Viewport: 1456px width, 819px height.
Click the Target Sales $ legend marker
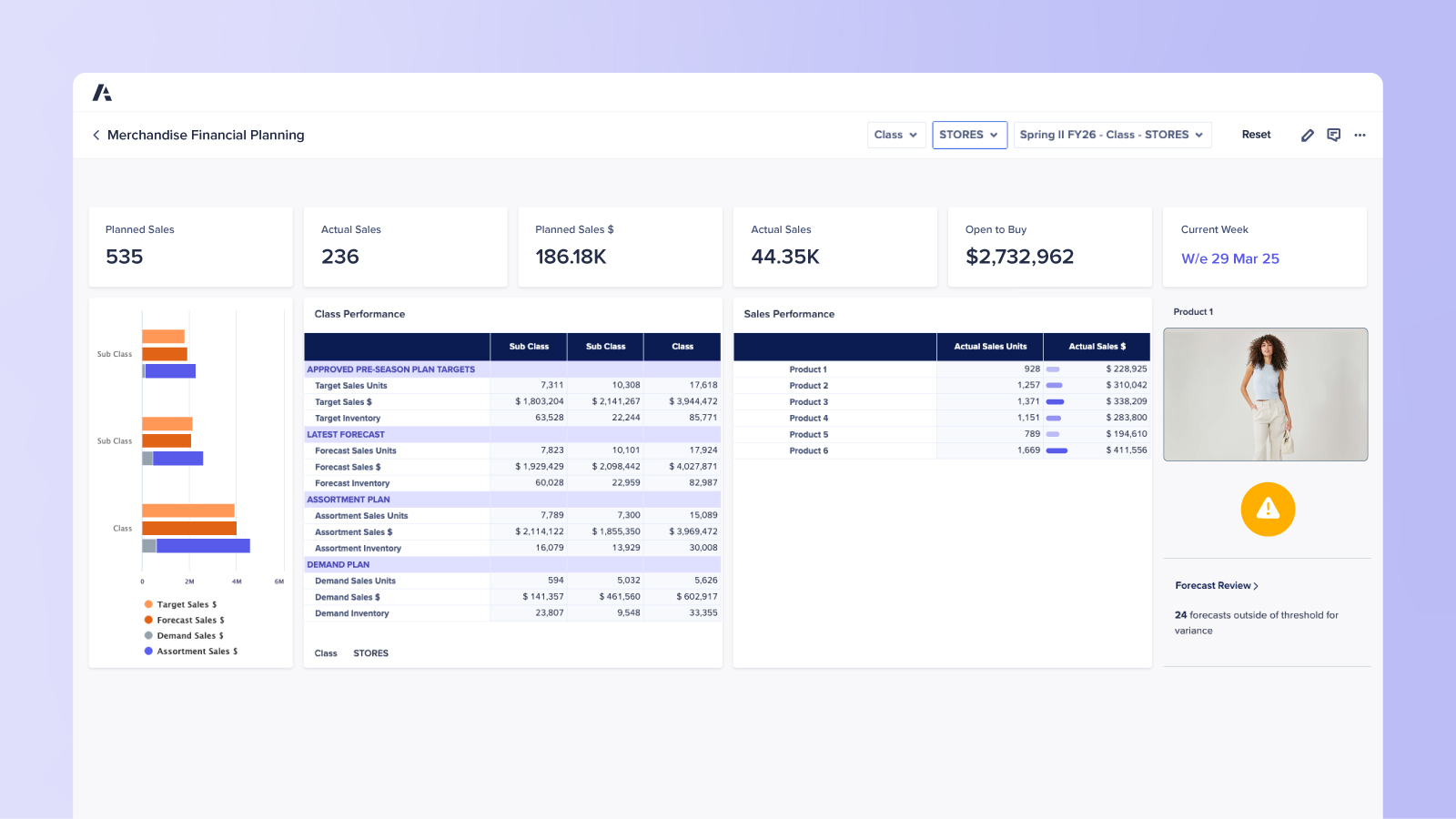(147, 603)
